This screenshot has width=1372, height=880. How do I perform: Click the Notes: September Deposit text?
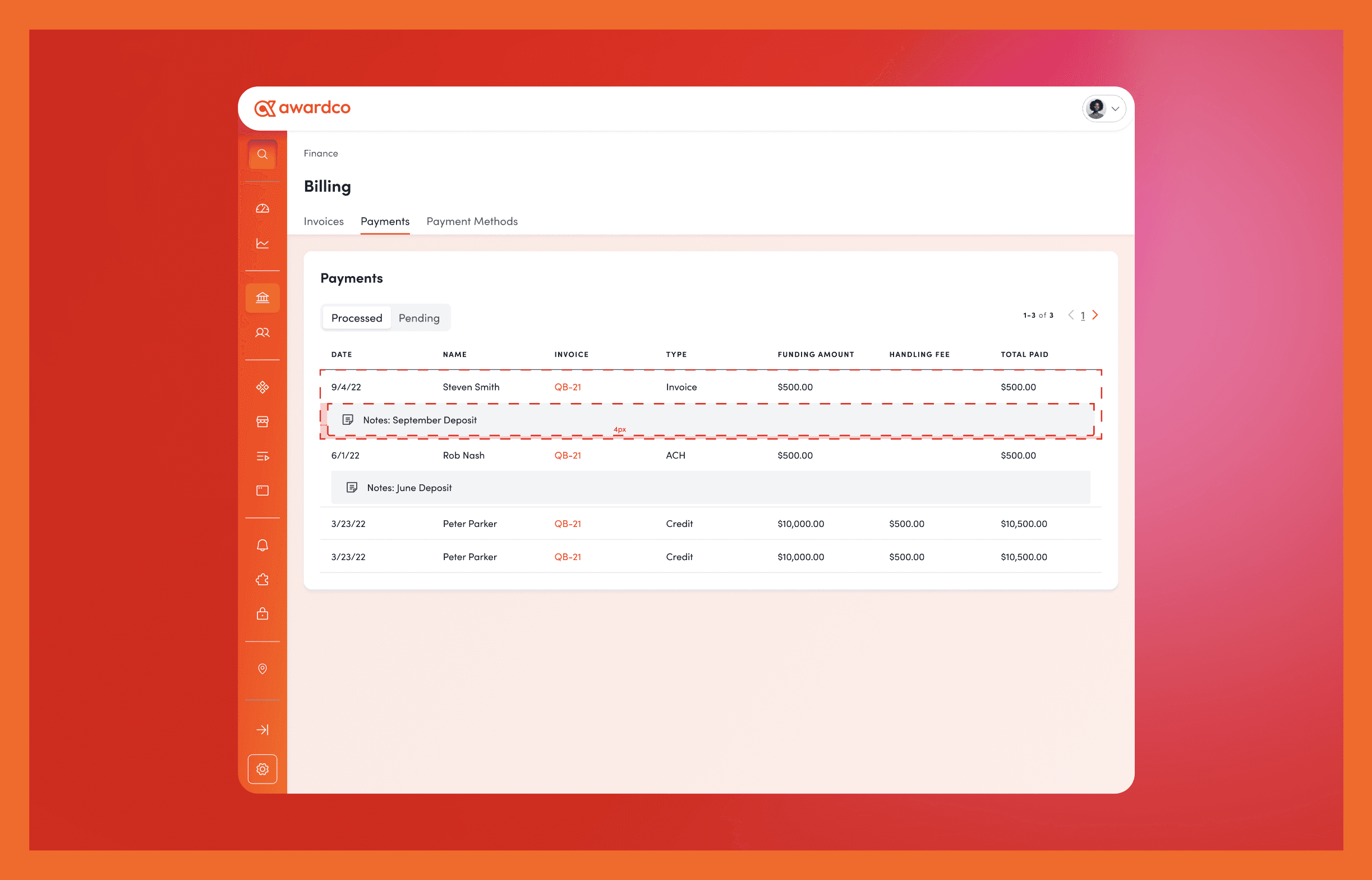click(x=420, y=420)
